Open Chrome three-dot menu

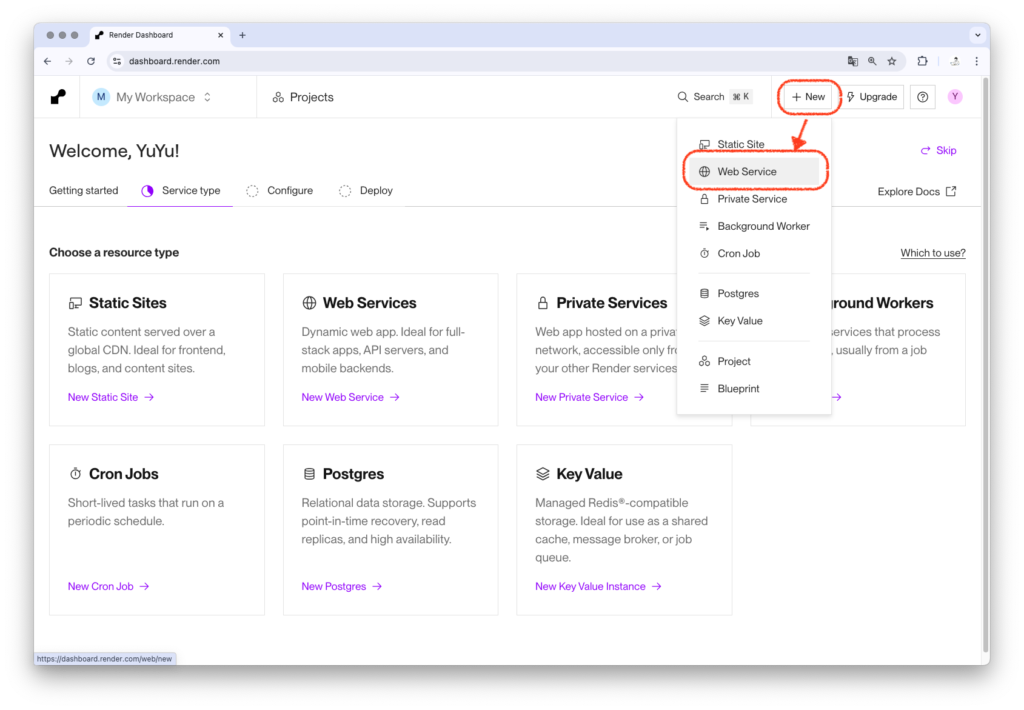[x=977, y=61]
